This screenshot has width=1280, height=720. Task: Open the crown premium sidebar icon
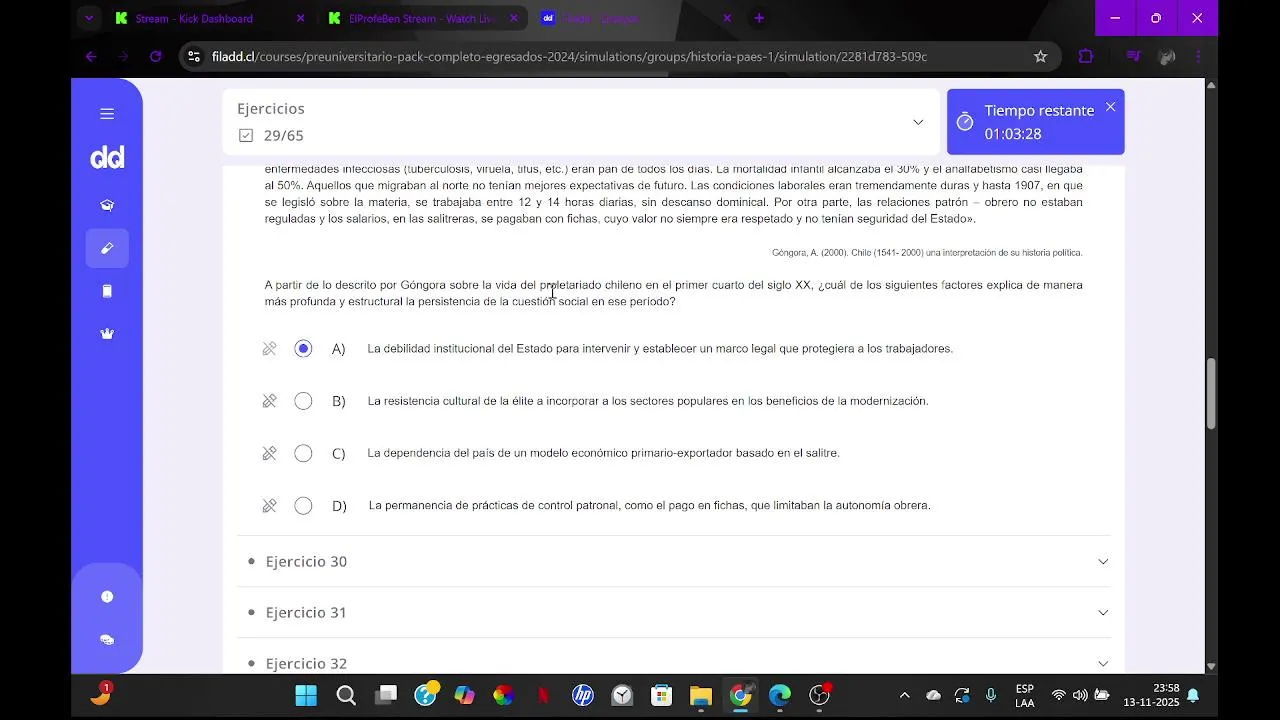coord(107,334)
